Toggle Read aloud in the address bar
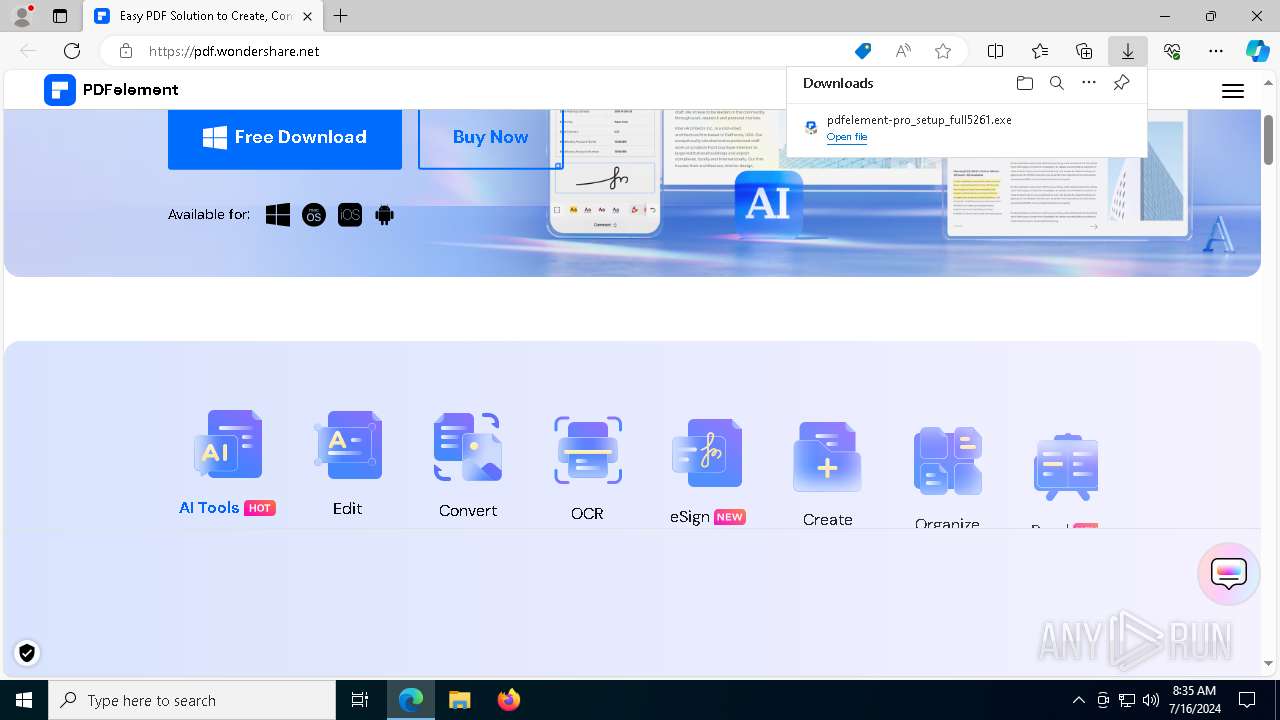The image size is (1280, 720). click(x=903, y=51)
